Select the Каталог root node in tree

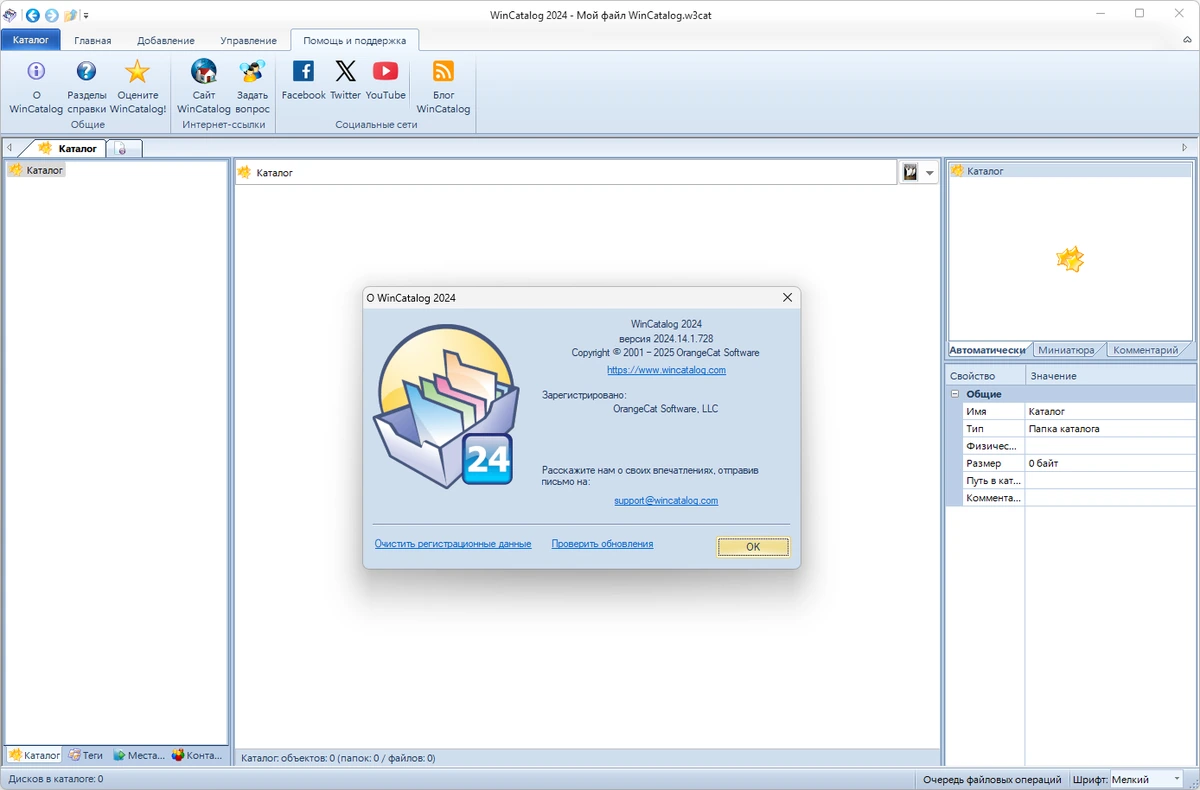click(x=36, y=170)
